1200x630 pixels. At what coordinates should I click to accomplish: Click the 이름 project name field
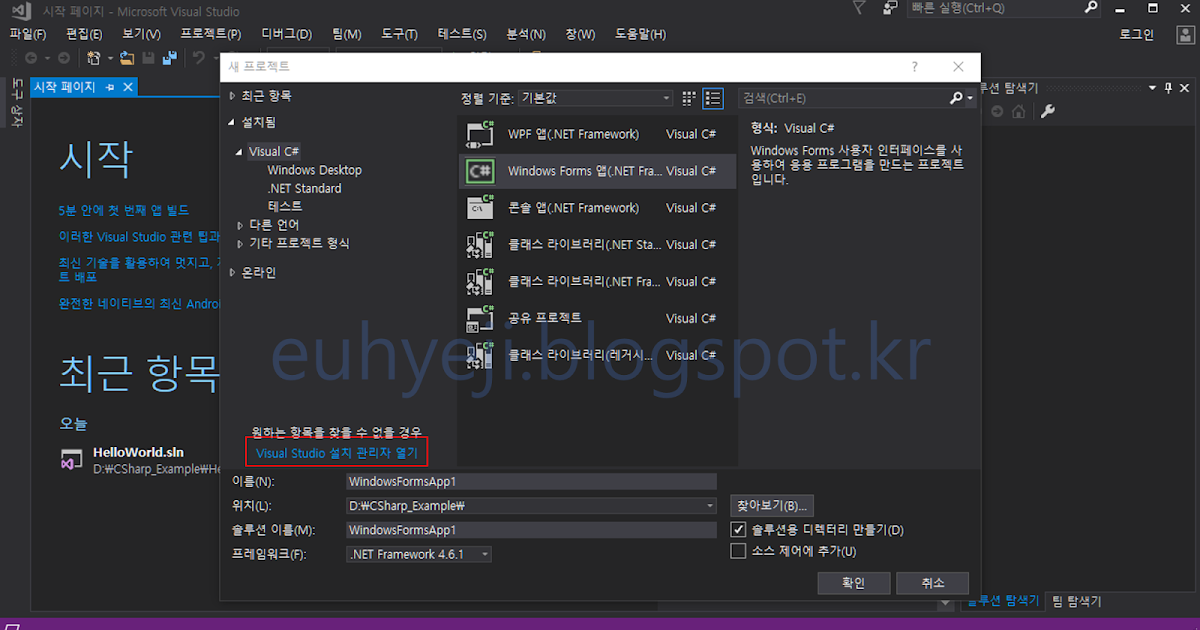(531, 482)
